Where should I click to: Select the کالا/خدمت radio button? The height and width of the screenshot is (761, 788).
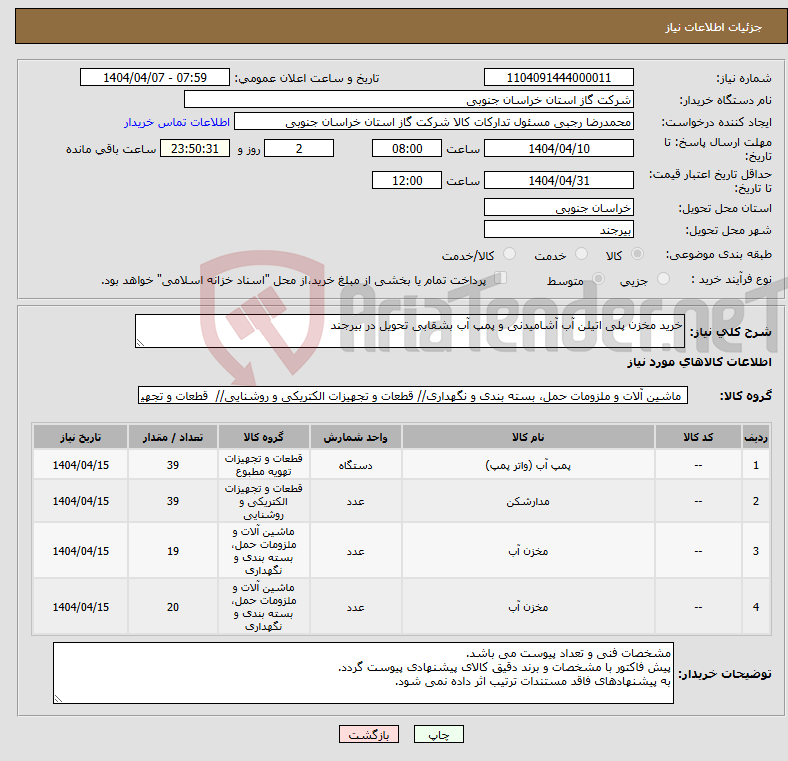click(509, 254)
